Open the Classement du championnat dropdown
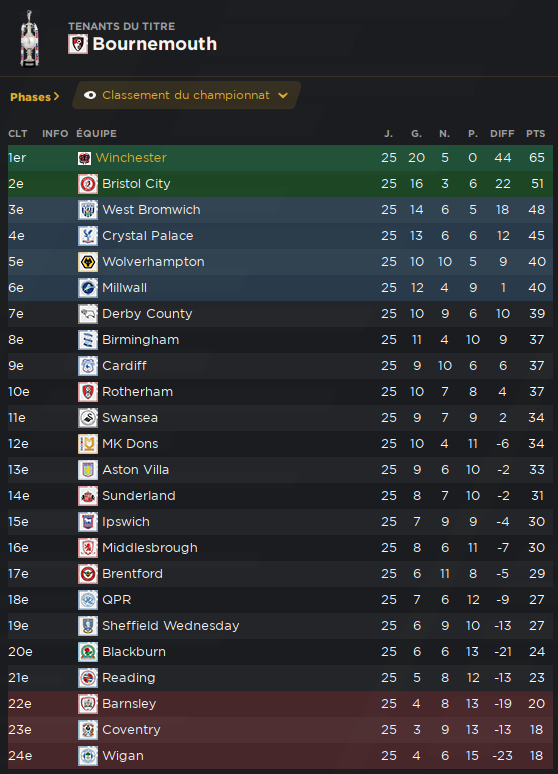 186,95
